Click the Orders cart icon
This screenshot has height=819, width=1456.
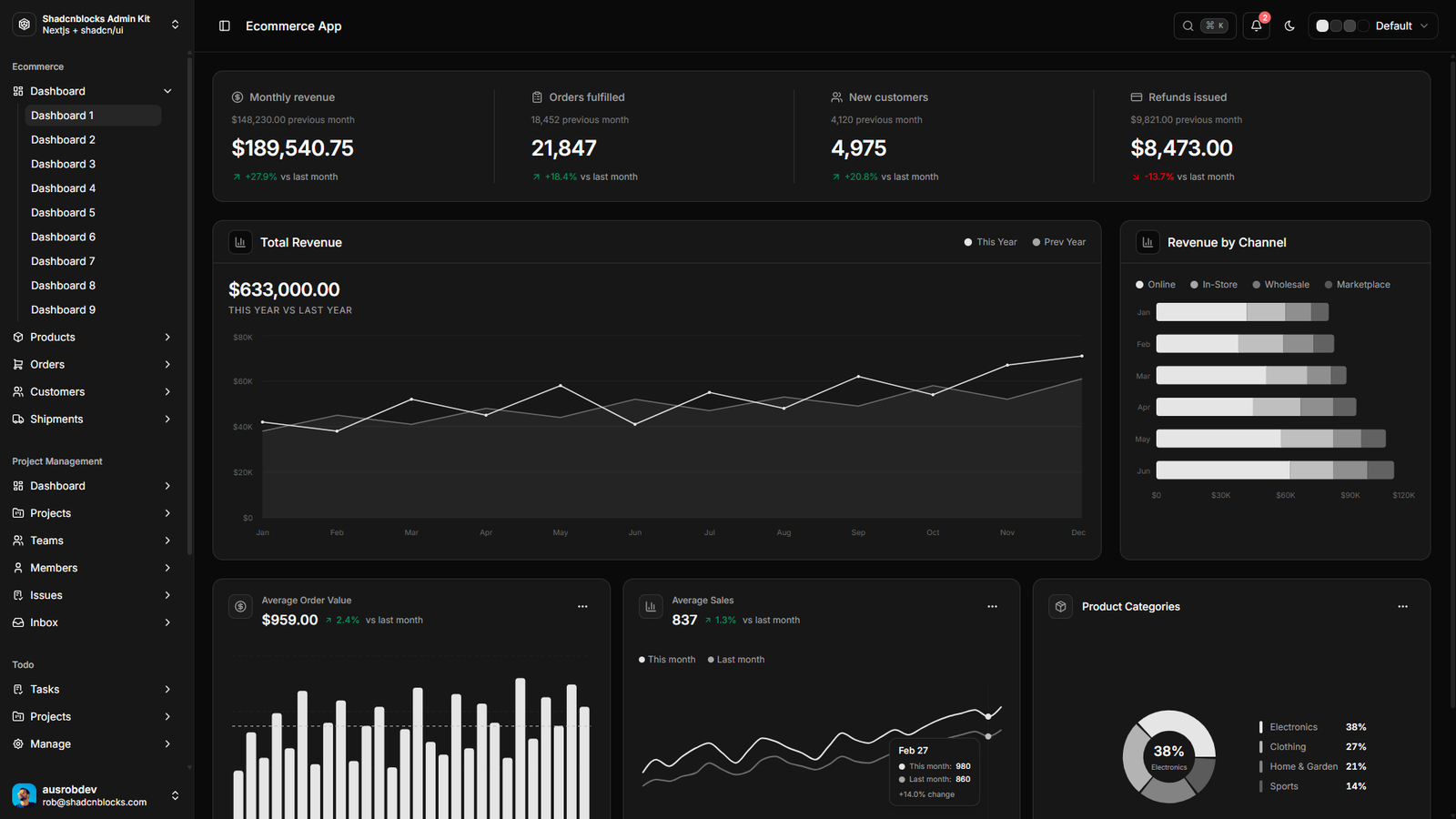(x=18, y=364)
